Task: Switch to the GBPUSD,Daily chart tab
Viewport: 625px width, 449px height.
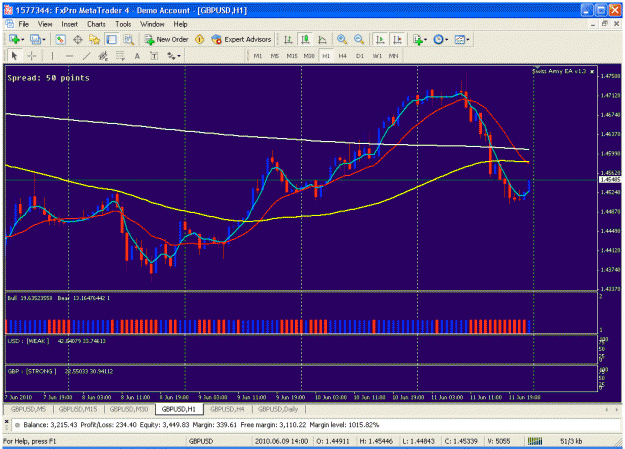Action: pos(278,409)
